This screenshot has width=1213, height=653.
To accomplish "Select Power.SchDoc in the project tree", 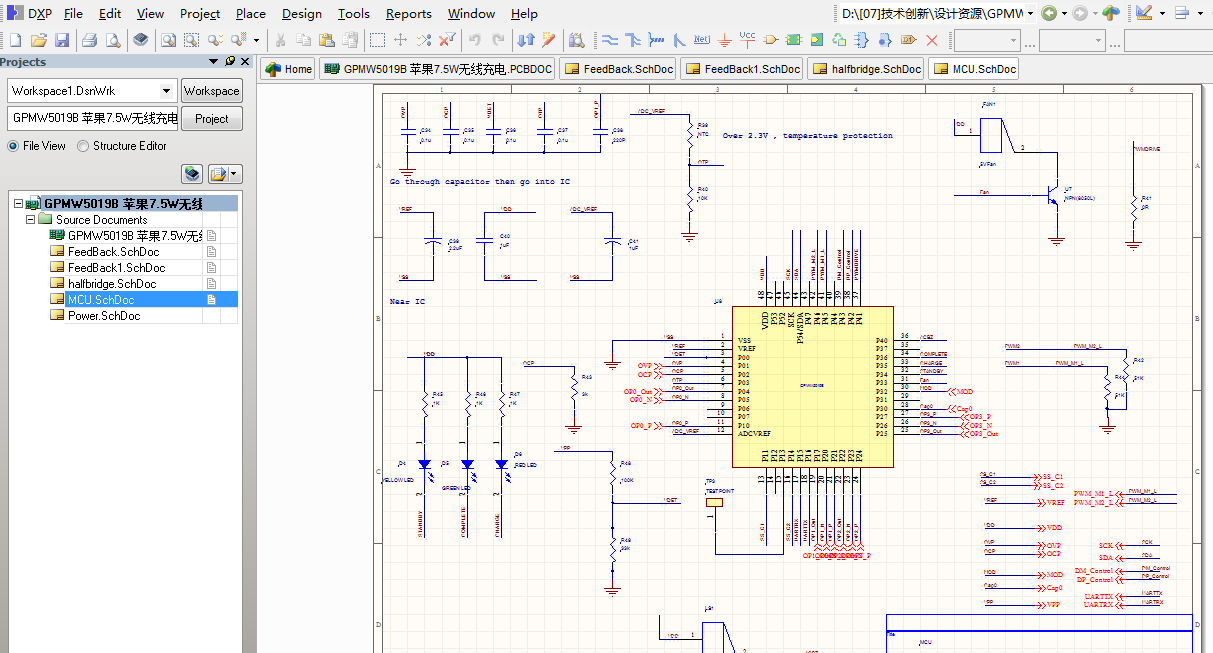I will click(x=104, y=315).
